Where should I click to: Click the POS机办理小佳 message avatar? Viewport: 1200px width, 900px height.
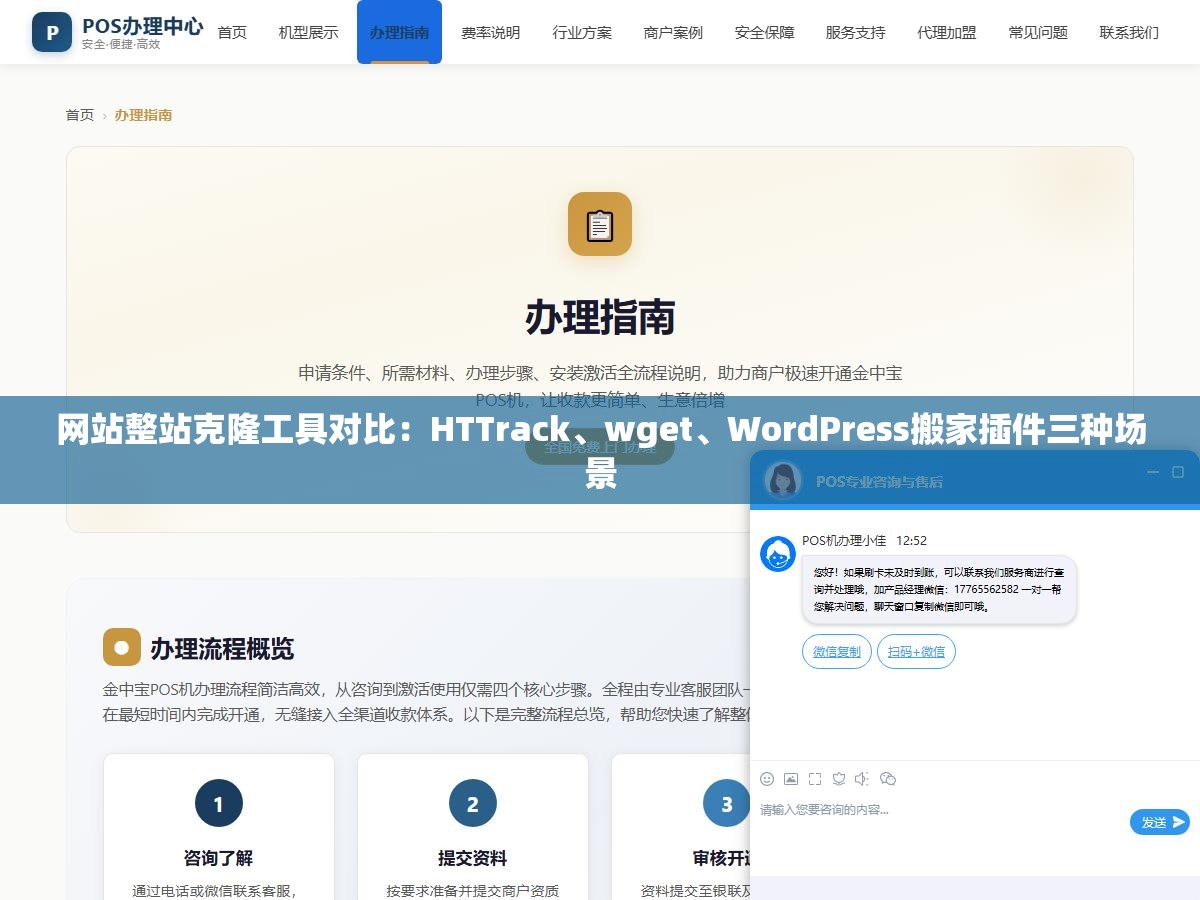778,554
